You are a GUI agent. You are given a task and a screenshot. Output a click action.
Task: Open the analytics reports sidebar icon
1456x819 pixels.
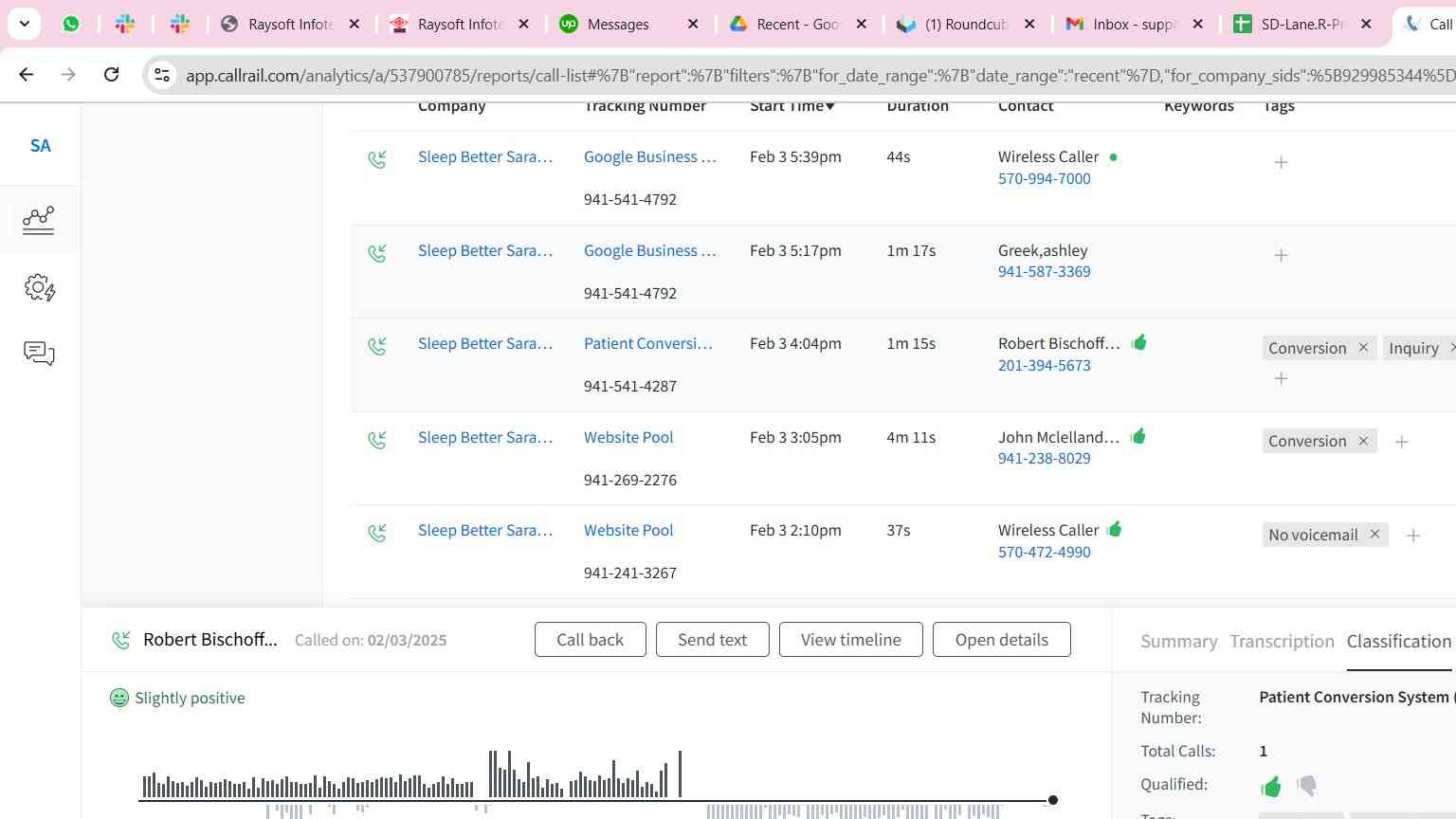(x=39, y=220)
